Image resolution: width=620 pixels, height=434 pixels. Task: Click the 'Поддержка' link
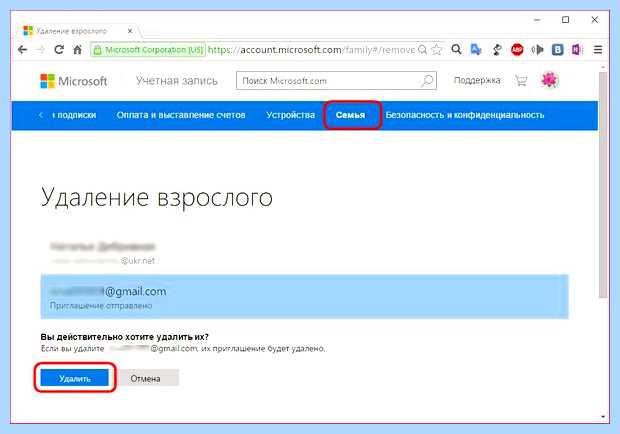(x=477, y=80)
